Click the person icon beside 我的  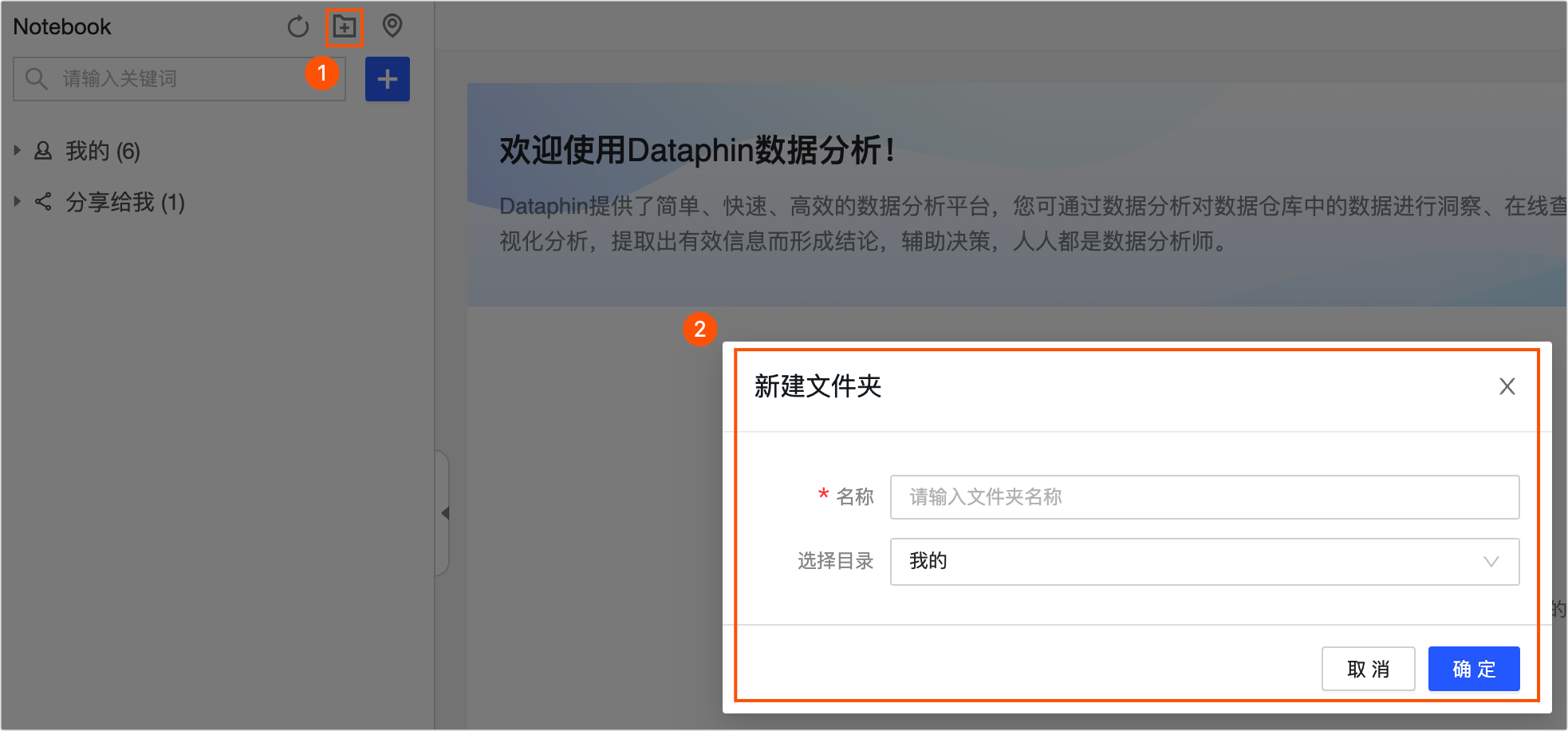(43, 150)
